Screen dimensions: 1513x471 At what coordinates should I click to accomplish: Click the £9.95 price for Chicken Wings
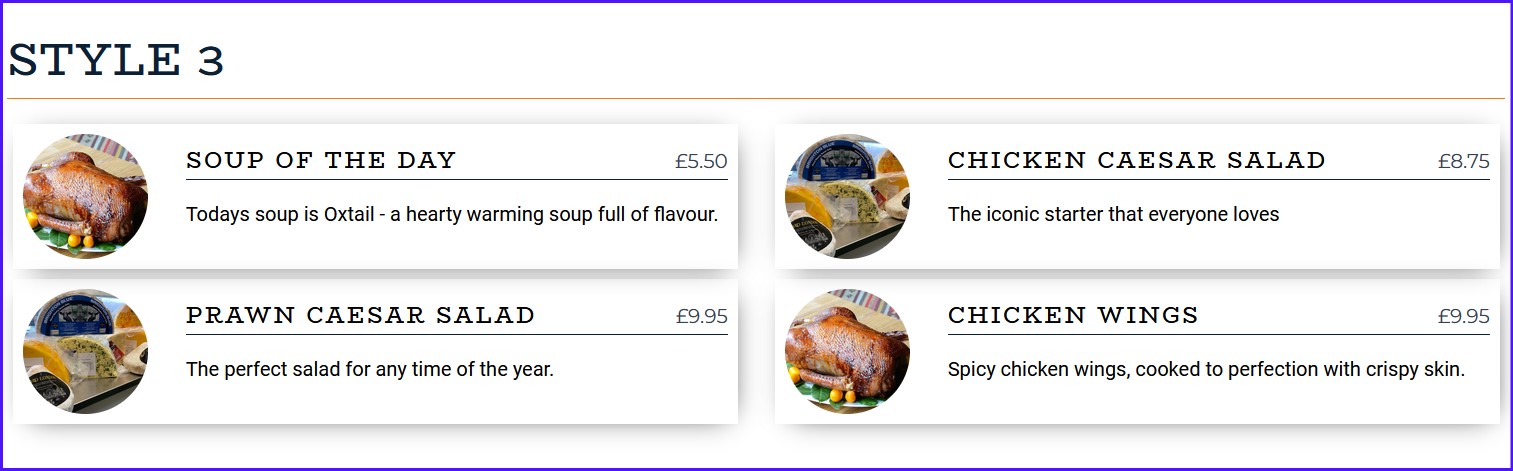pyautogui.click(x=1464, y=316)
